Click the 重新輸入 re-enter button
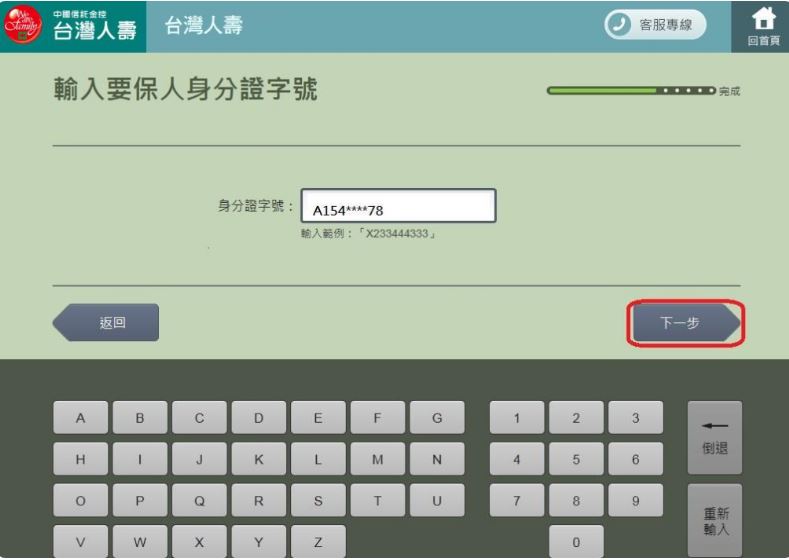Image resolution: width=789 pixels, height=560 pixels. [714, 520]
